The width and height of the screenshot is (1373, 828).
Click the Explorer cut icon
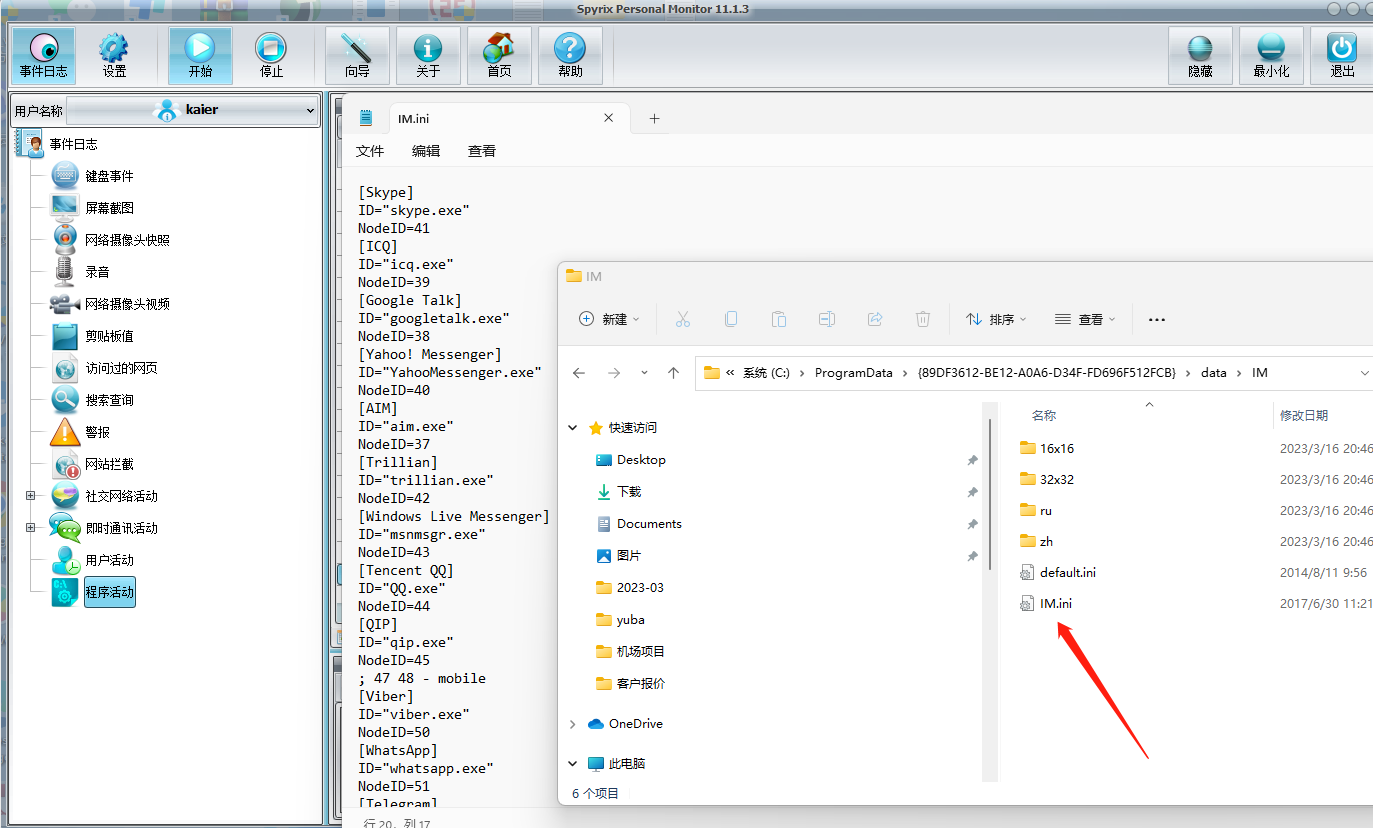click(x=683, y=319)
